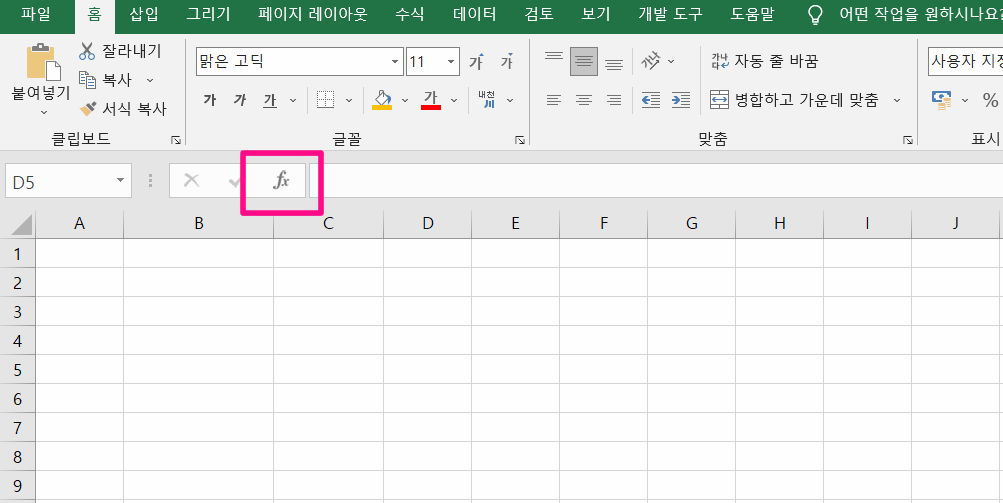Open Insert Function fx button
The height and width of the screenshot is (503, 1003).
coord(281,180)
